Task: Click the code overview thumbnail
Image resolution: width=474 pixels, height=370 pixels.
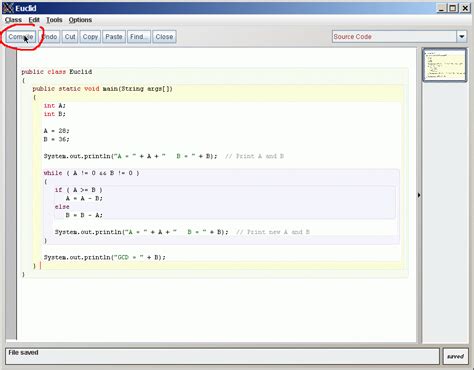Action: tap(445, 65)
